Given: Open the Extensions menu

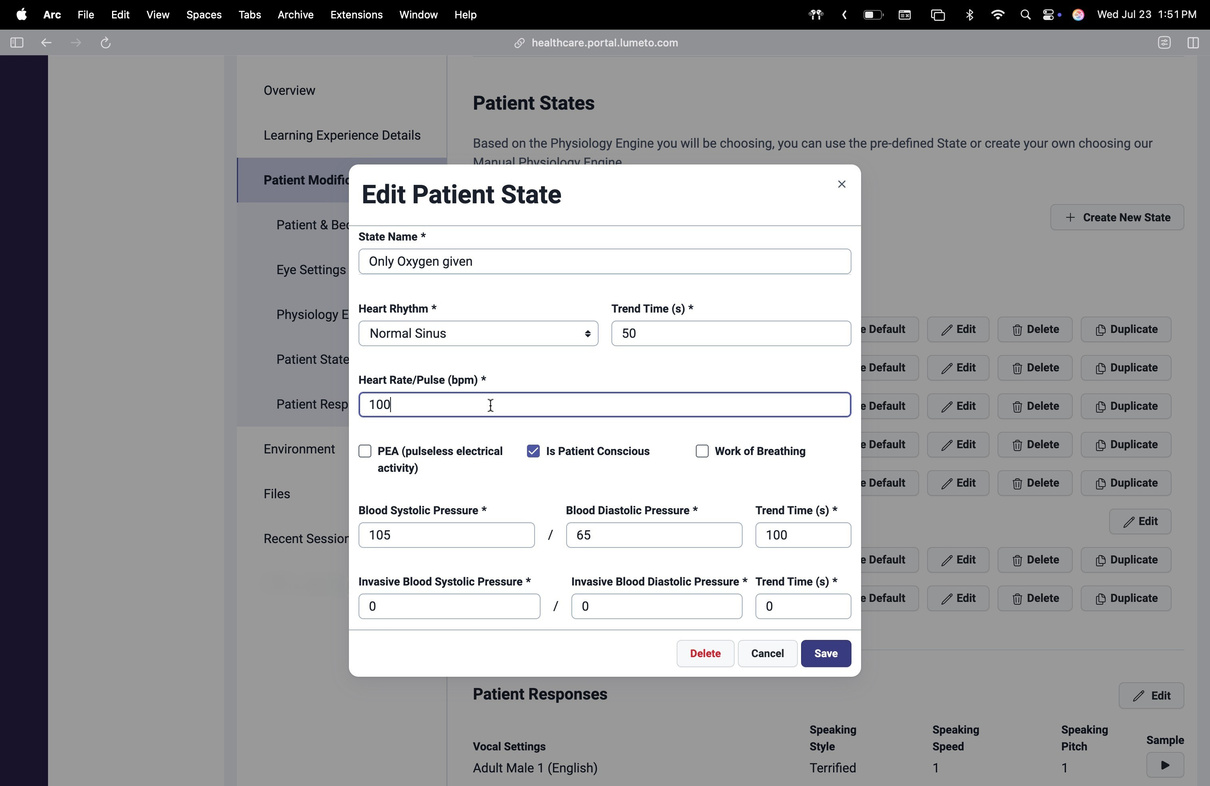Looking at the screenshot, I should point(357,15).
